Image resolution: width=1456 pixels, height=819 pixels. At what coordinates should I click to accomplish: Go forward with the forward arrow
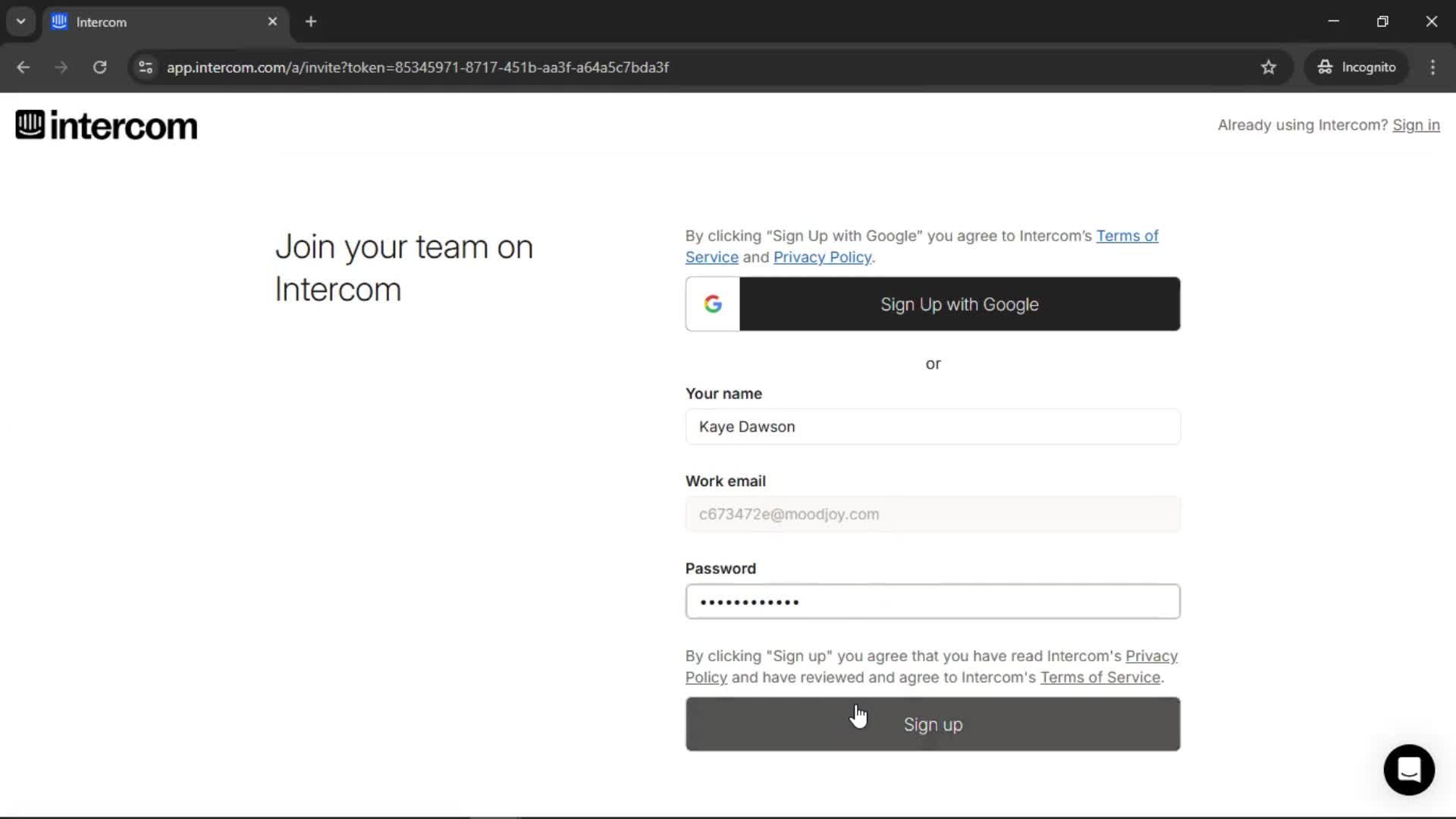pyautogui.click(x=61, y=67)
